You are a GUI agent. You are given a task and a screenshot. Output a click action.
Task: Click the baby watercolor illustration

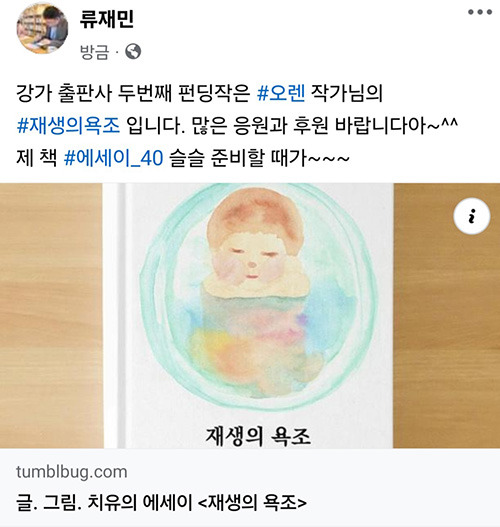tap(258, 296)
